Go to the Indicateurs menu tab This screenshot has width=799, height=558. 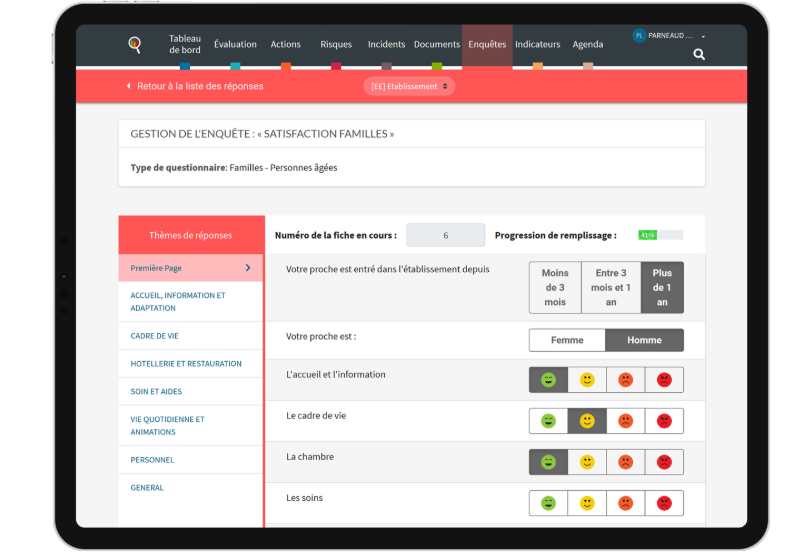(x=537, y=45)
